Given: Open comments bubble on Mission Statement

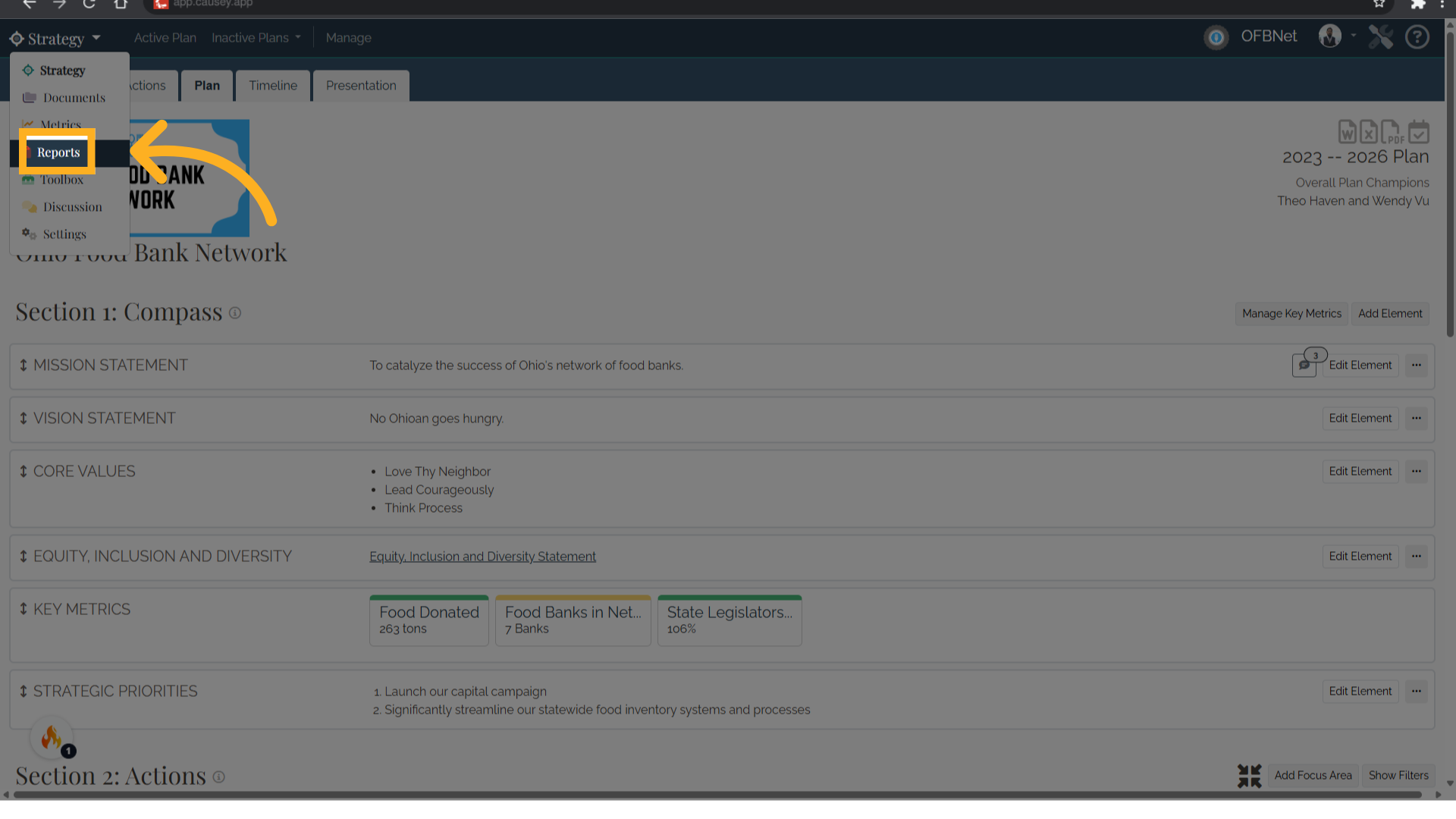Looking at the screenshot, I should click(1304, 365).
